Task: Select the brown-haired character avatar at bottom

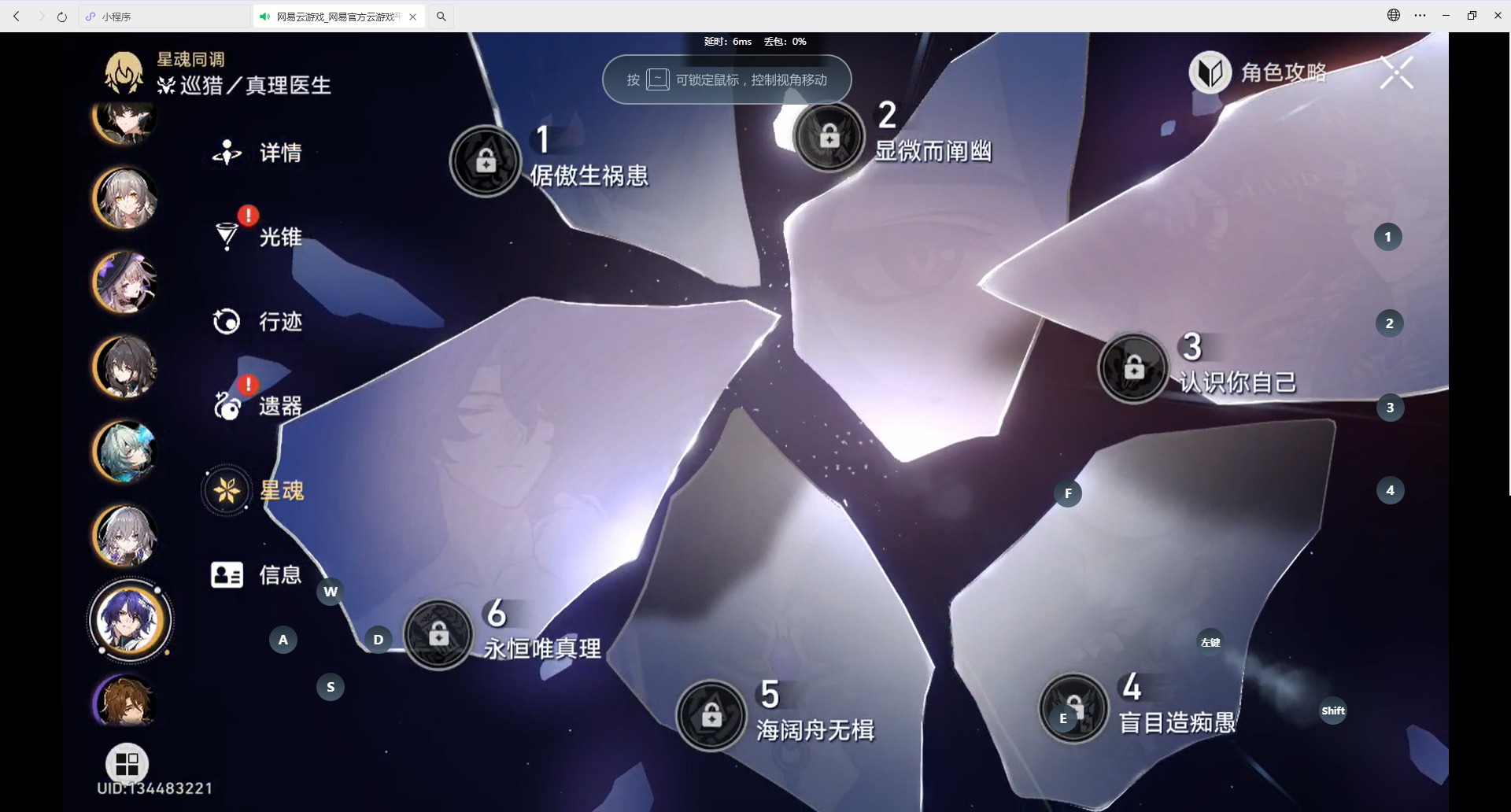Action: [x=125, y=700]
